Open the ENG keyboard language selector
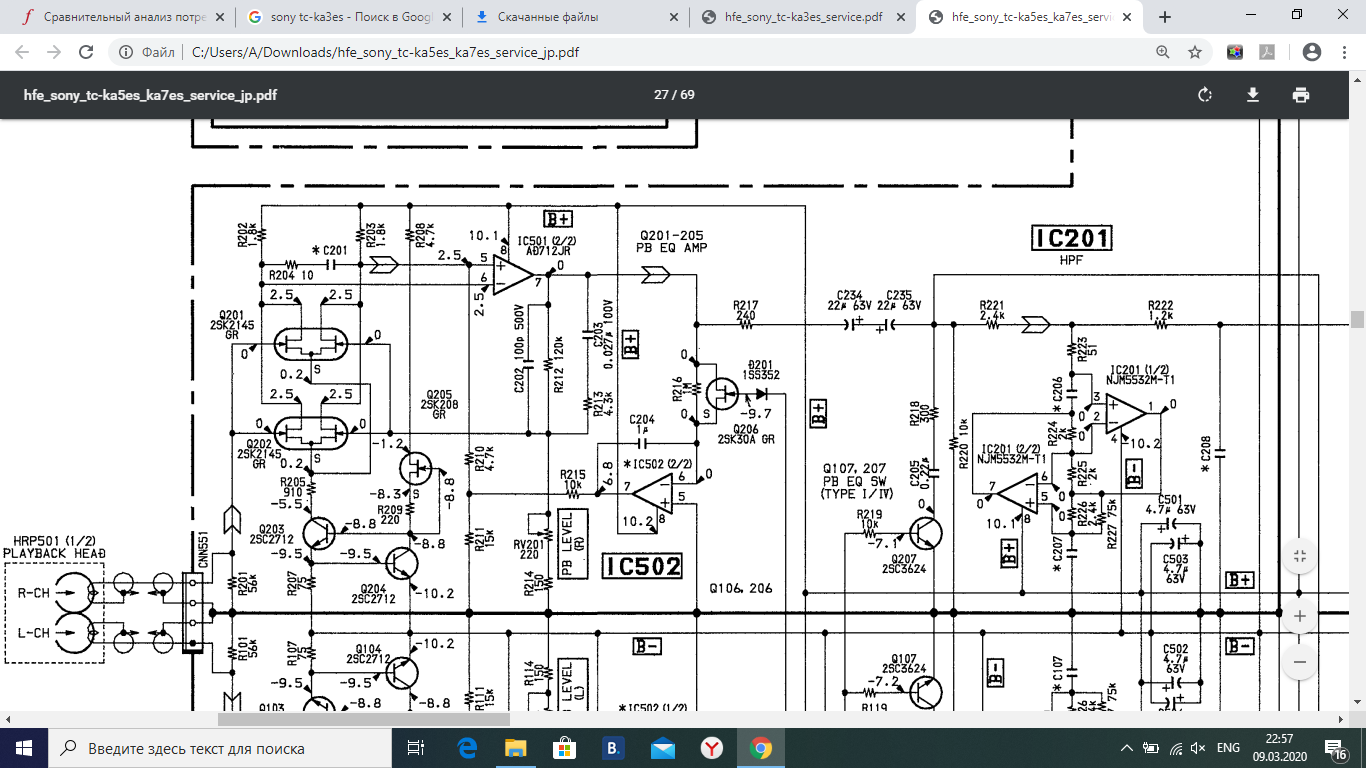This screenshot has height=768, width=1366. [x=1228, y=748]
